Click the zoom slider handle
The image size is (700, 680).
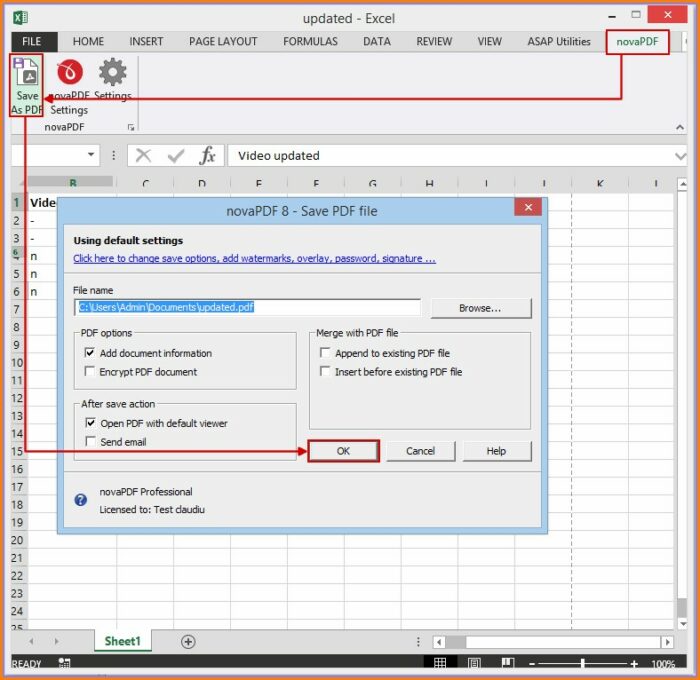583,664
